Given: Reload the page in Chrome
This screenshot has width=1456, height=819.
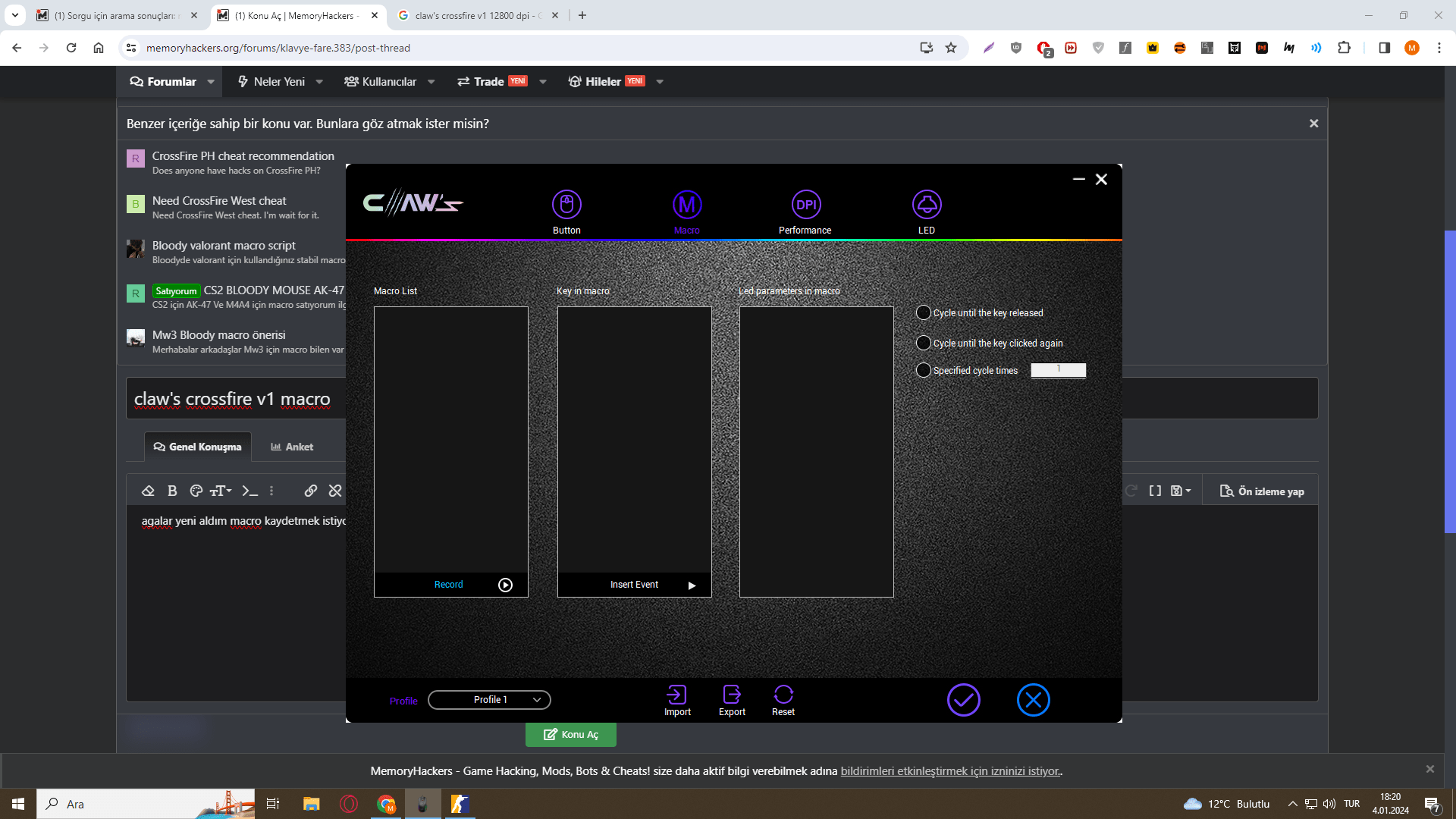Looking at the screenshot, I should pyautogui.click(x=71, y=48).
